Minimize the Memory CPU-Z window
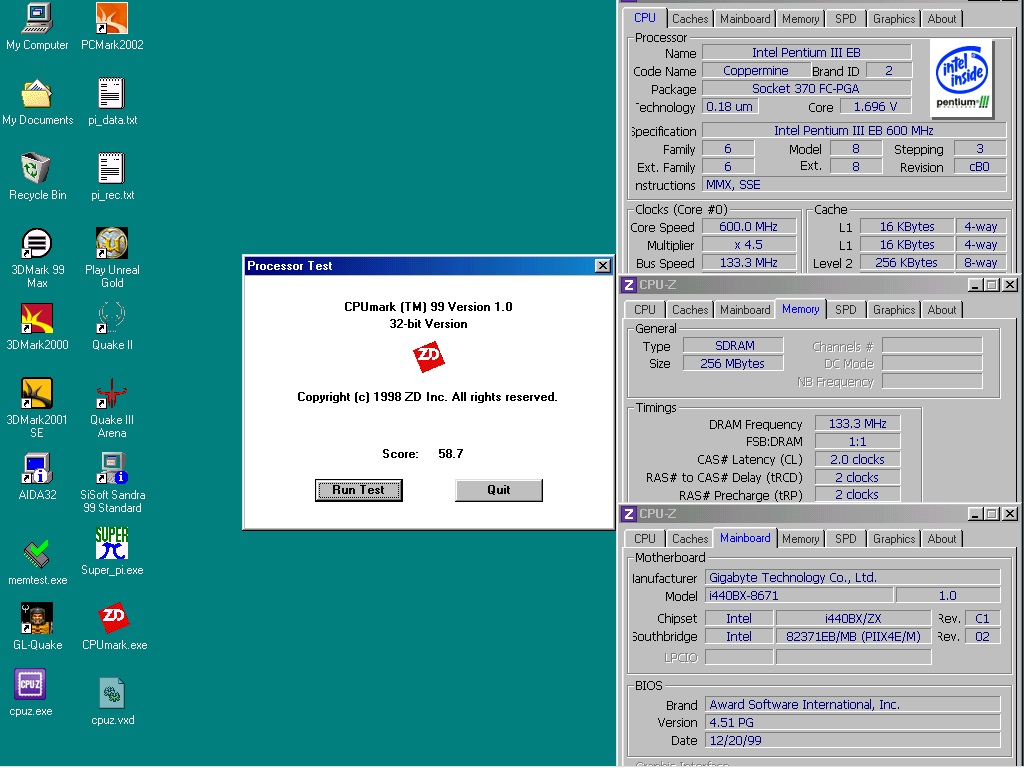 (975, 285)
